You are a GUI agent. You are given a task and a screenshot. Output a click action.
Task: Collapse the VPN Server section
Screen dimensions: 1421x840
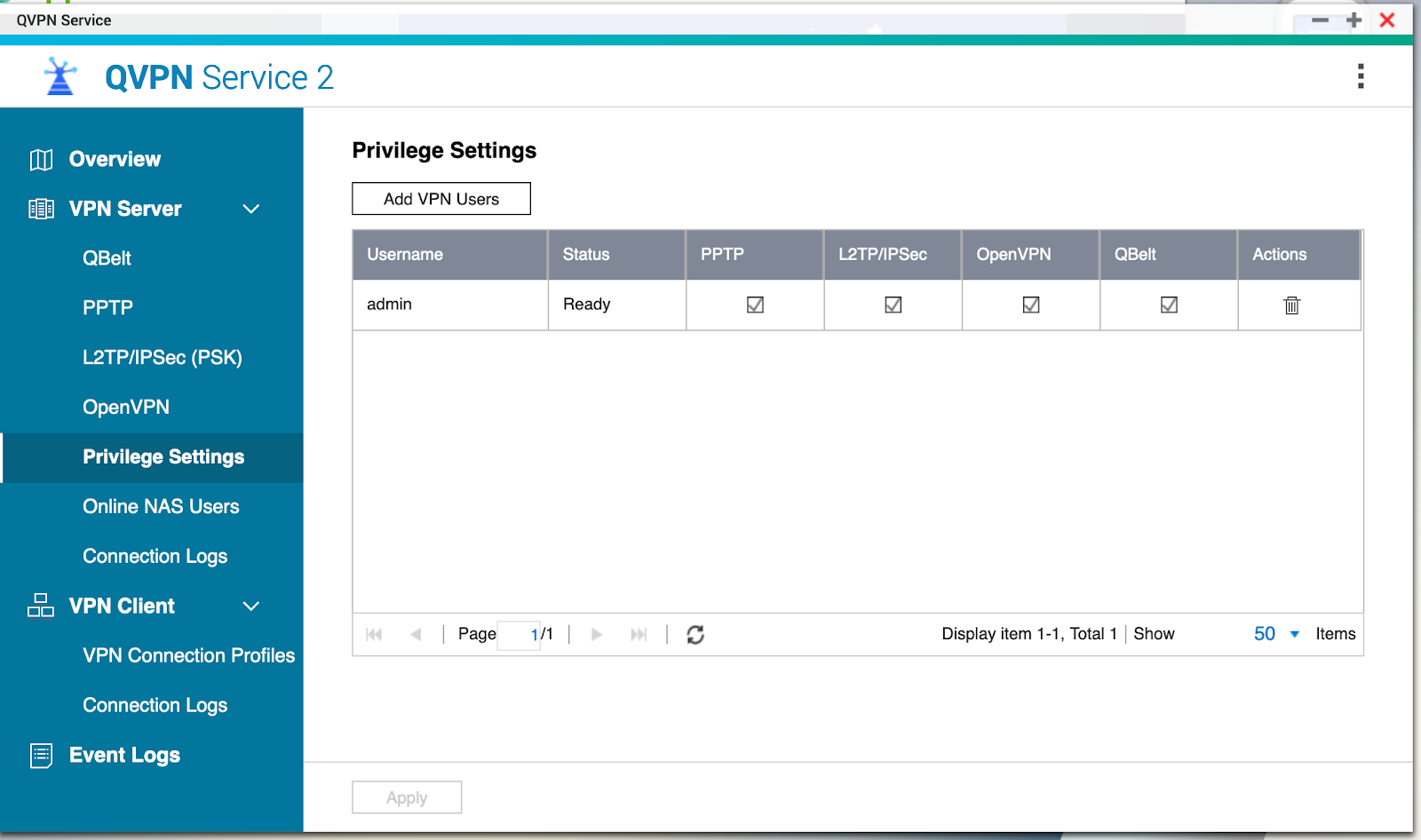[x=251, y=209]
